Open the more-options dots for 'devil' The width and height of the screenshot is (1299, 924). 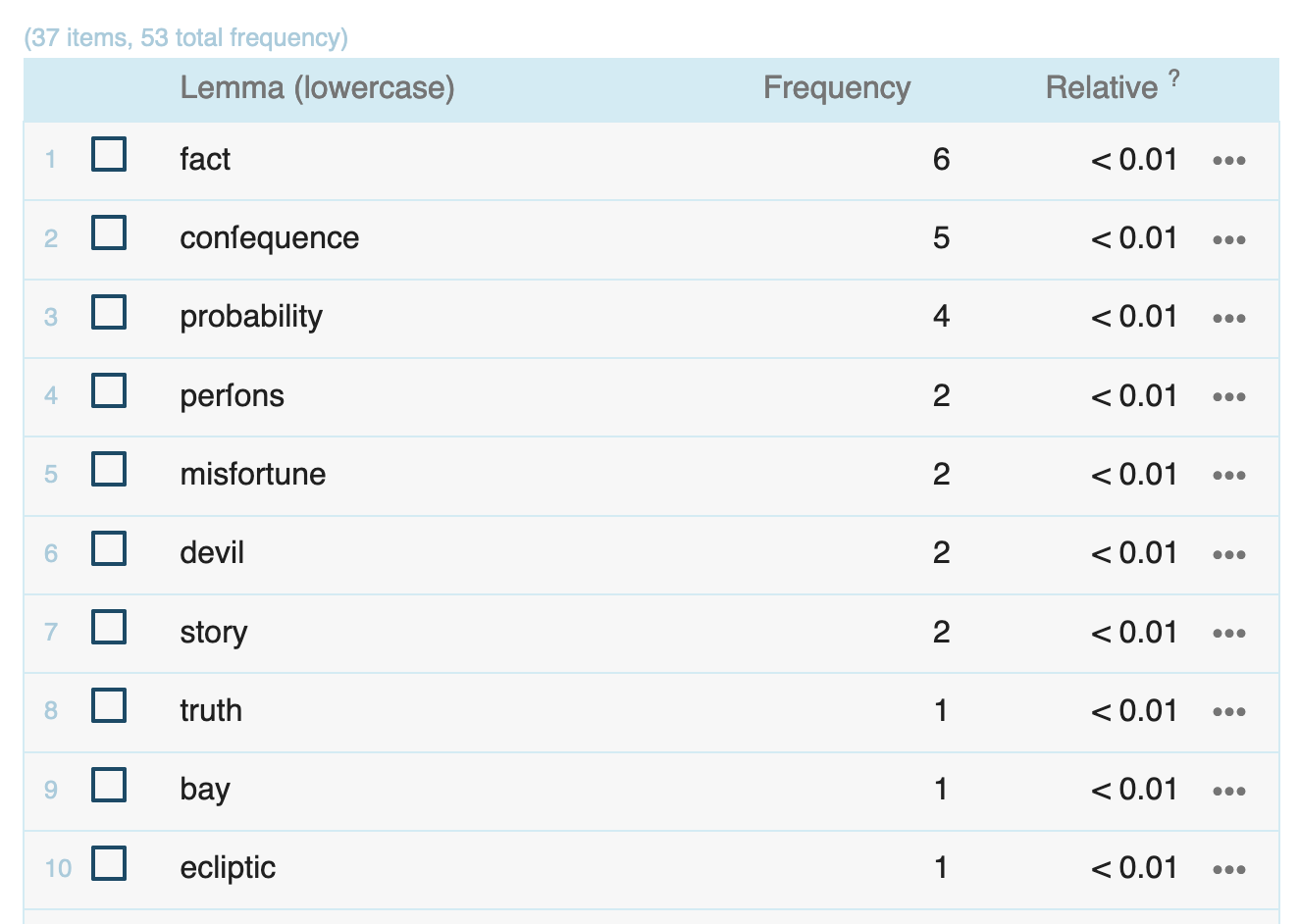[1228, 554]
